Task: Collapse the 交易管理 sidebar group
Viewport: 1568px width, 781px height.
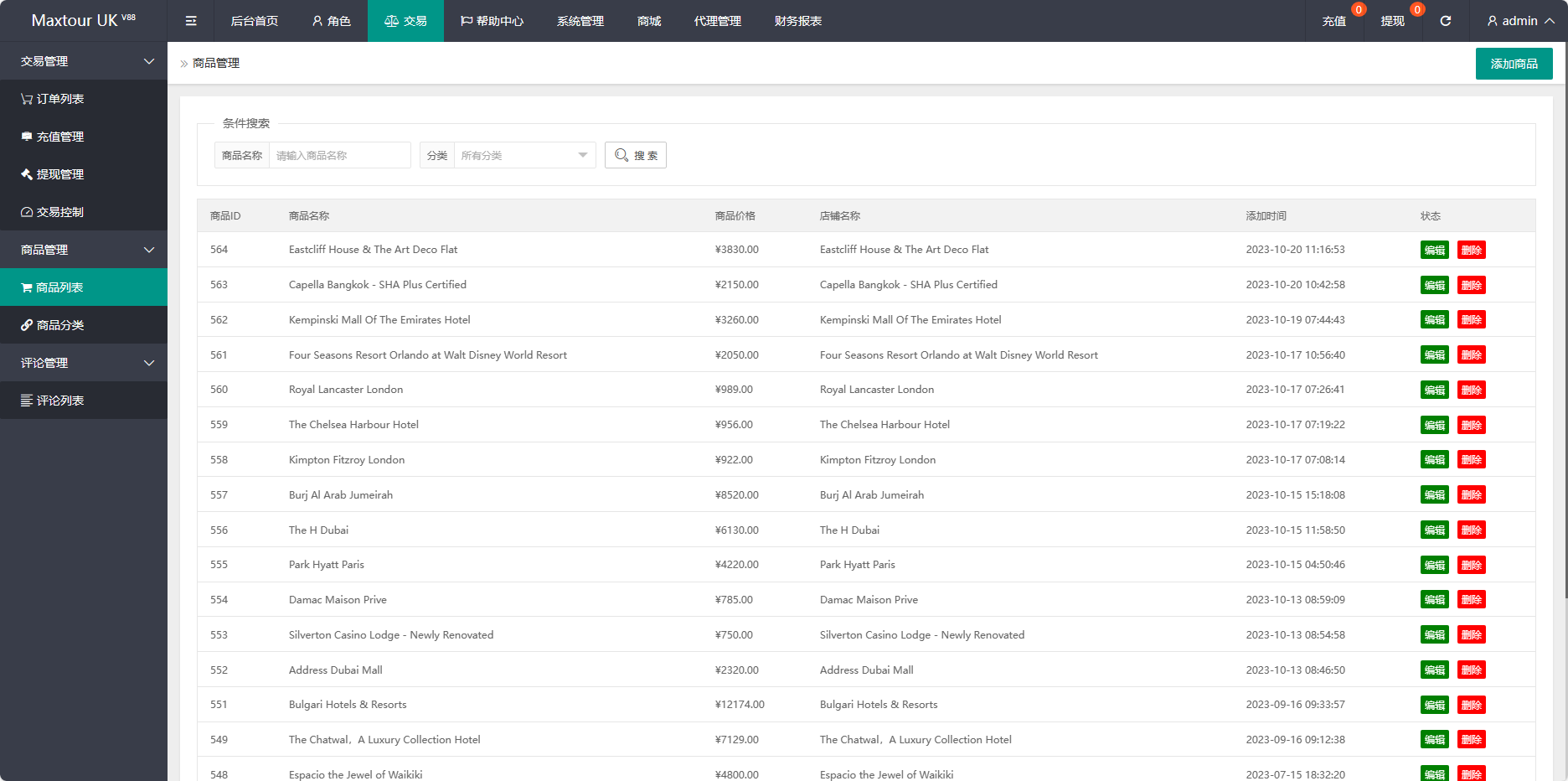Action: (x=84, y=61)
